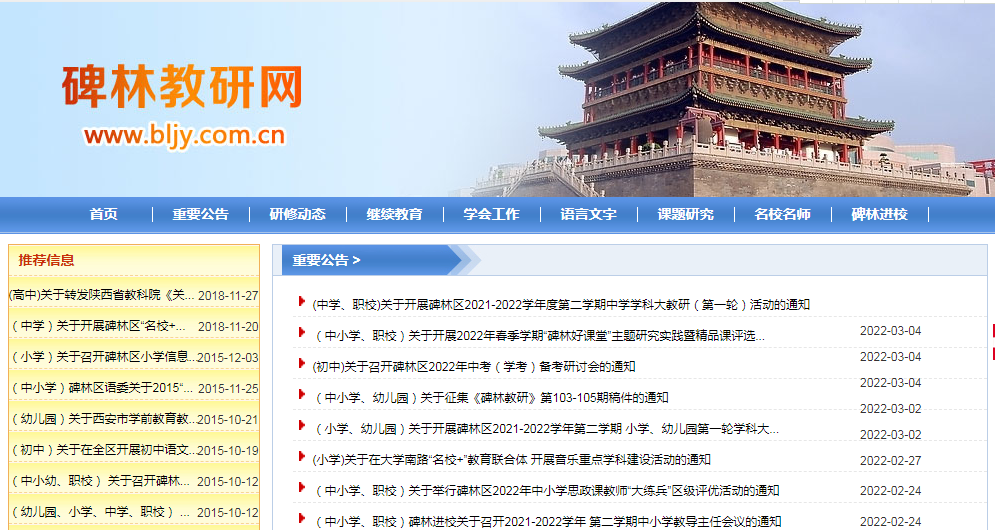Open recommended item (初中)关于在全区开展初中语文
The height and width of the screenshot is (530, 995).
point(103,450)
